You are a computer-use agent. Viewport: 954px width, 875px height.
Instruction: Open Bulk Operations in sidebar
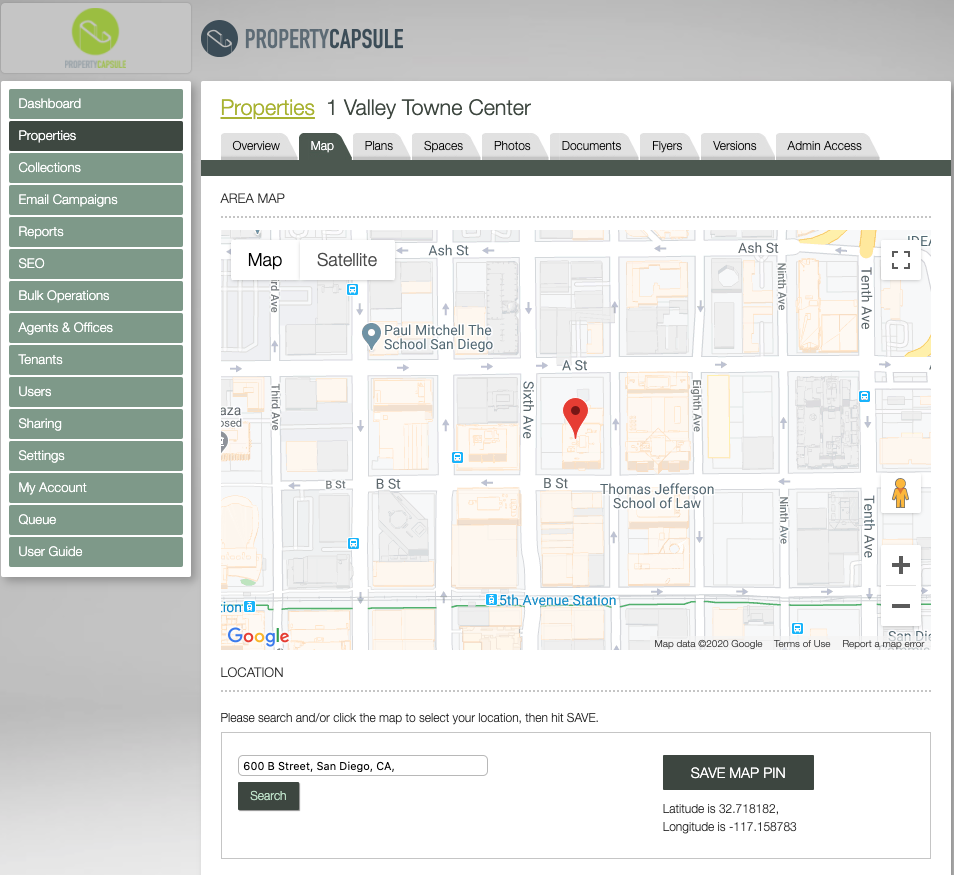click(x=96, y=296)
